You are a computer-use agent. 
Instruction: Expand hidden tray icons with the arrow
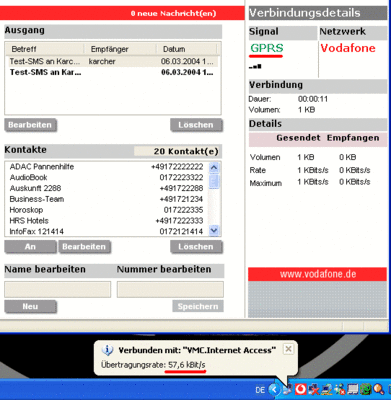coord(274,389)
